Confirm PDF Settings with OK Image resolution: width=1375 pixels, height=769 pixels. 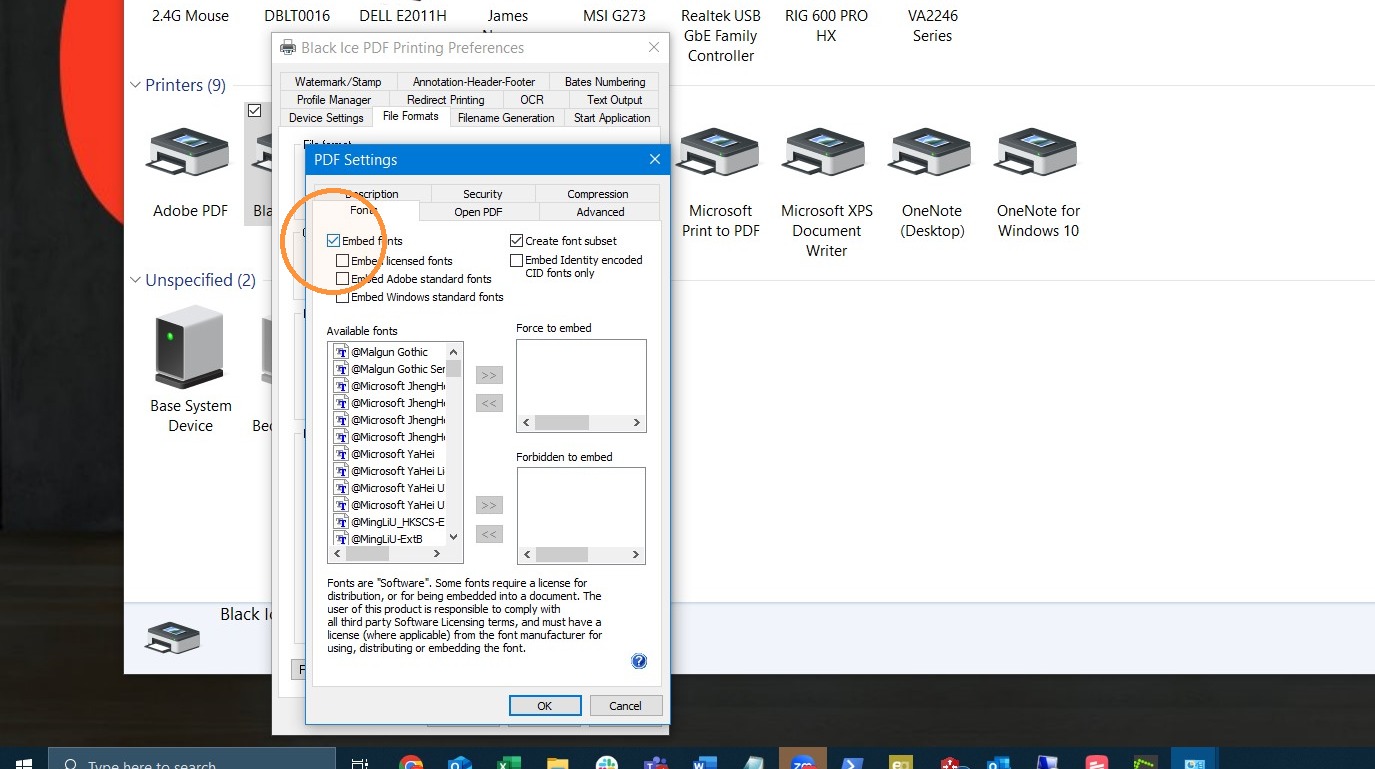tap(545, 705)
